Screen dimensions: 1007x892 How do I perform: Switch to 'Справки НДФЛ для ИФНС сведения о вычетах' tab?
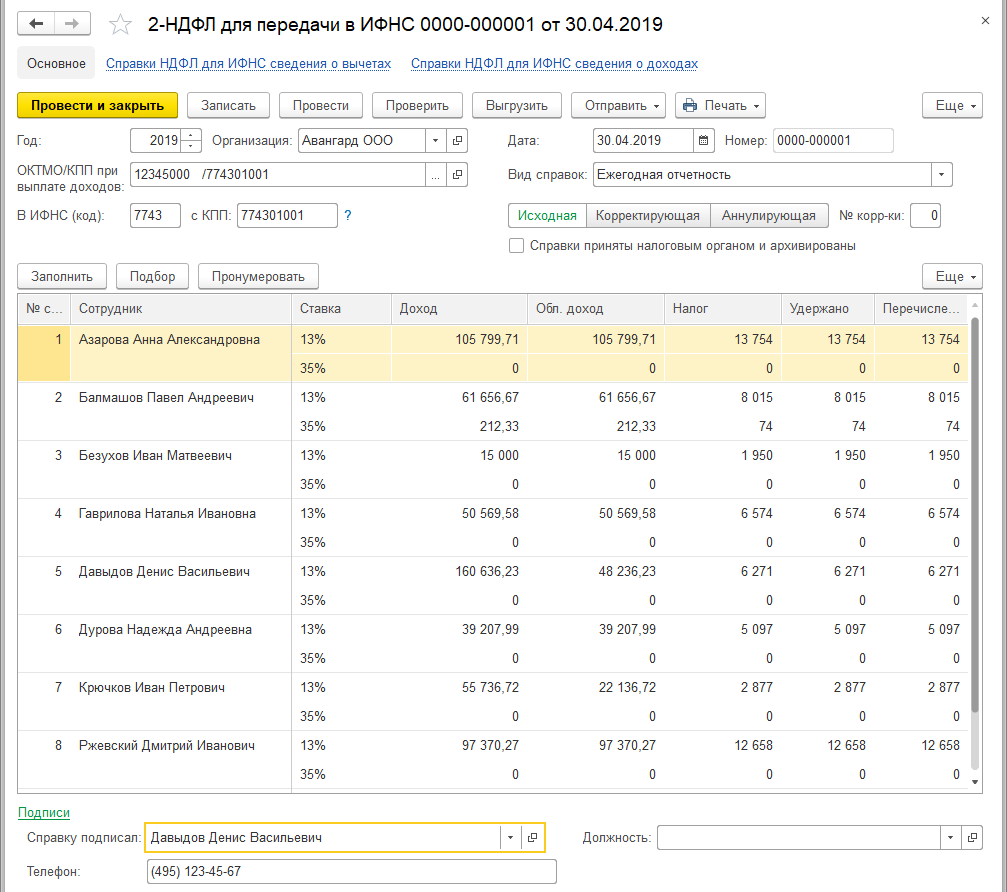pyautogui.click(x=248, y=64)
